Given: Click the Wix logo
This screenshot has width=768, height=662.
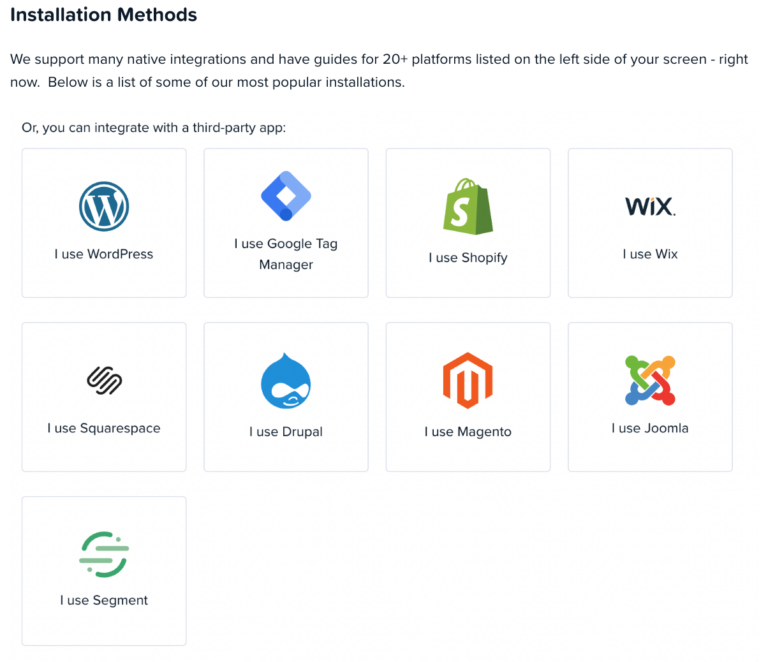Looking at the screenshot, I should point(650,207).
